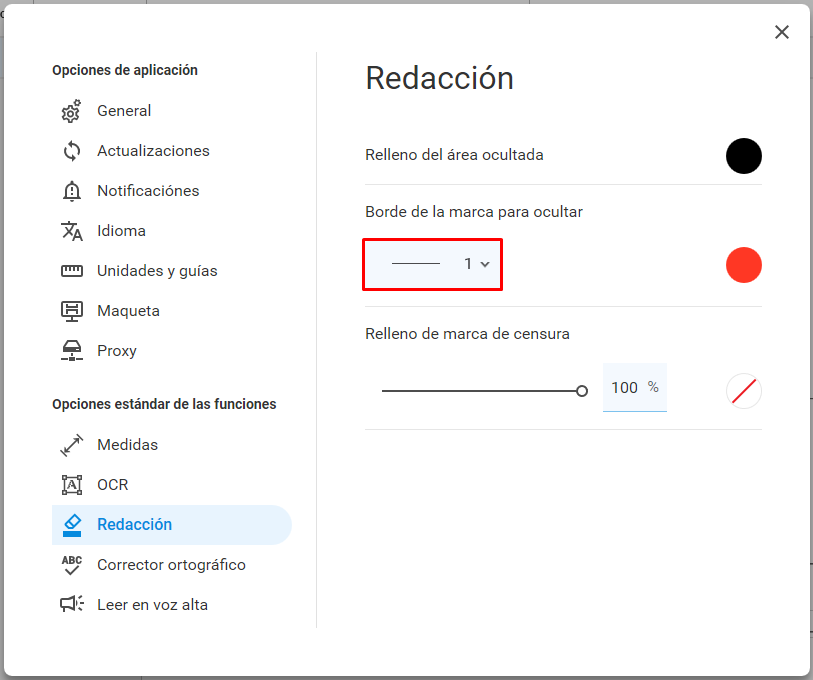Screen dimensions: 813x680
Task: Click the opacity slider handle
Action: [582, 391]
